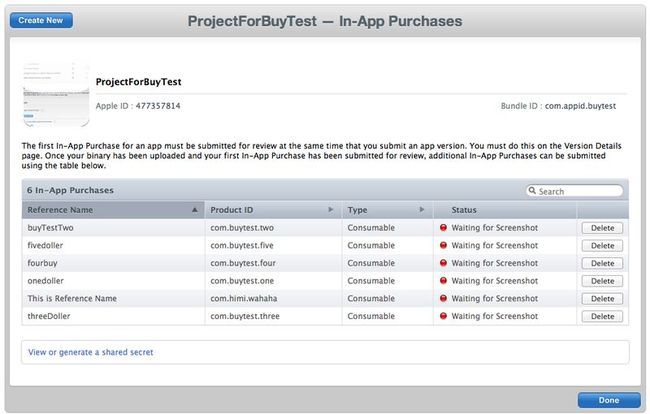Open the onedoller reference name
The height and width of the screenshot is (414, 650).
46,281
